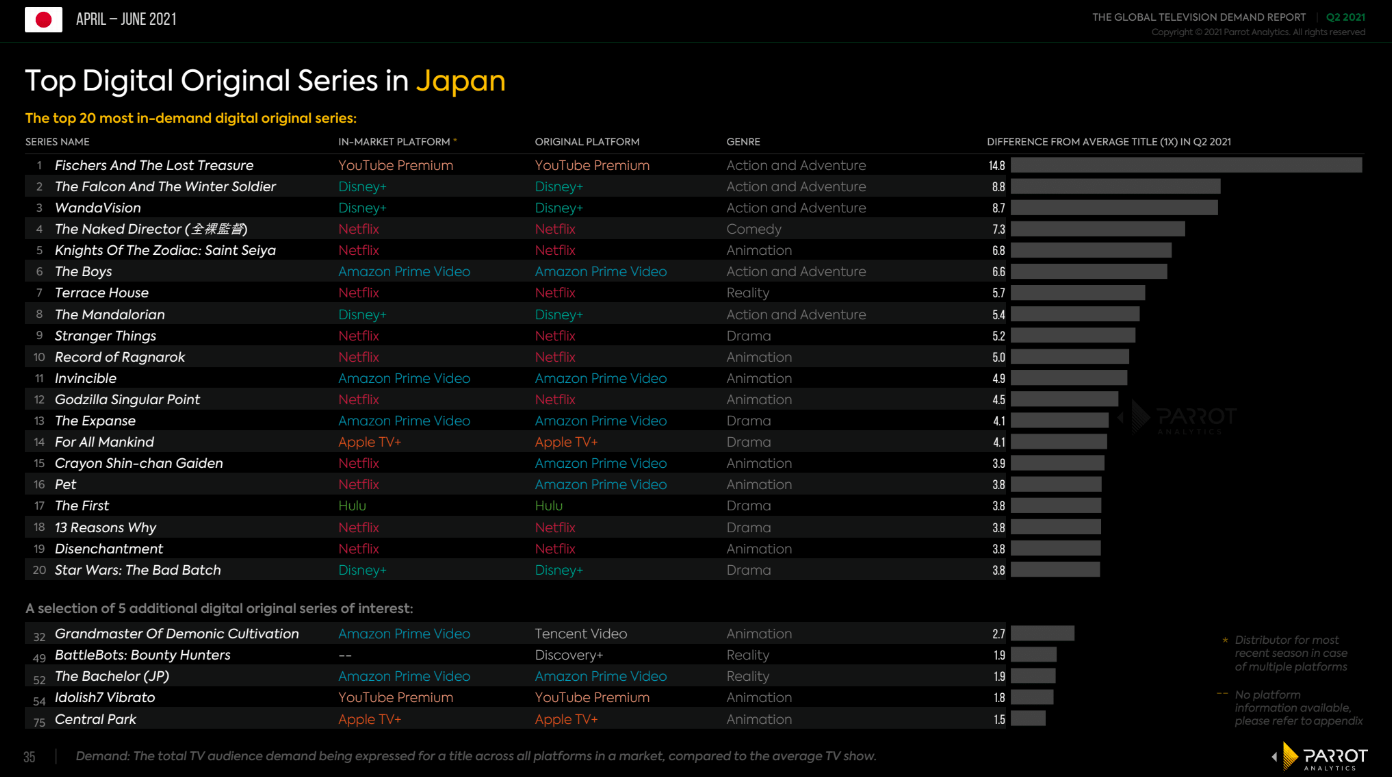The width and height of the screenshot is (1392, 777).
Task: Click the 'Pet' series name
Action: coord(66,484)
